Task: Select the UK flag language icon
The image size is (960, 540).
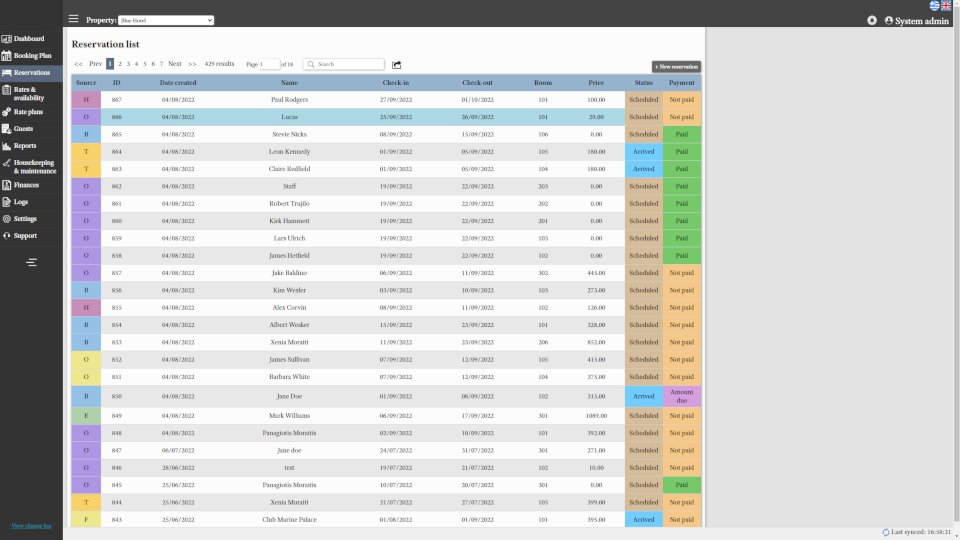Action: [946, 5]
